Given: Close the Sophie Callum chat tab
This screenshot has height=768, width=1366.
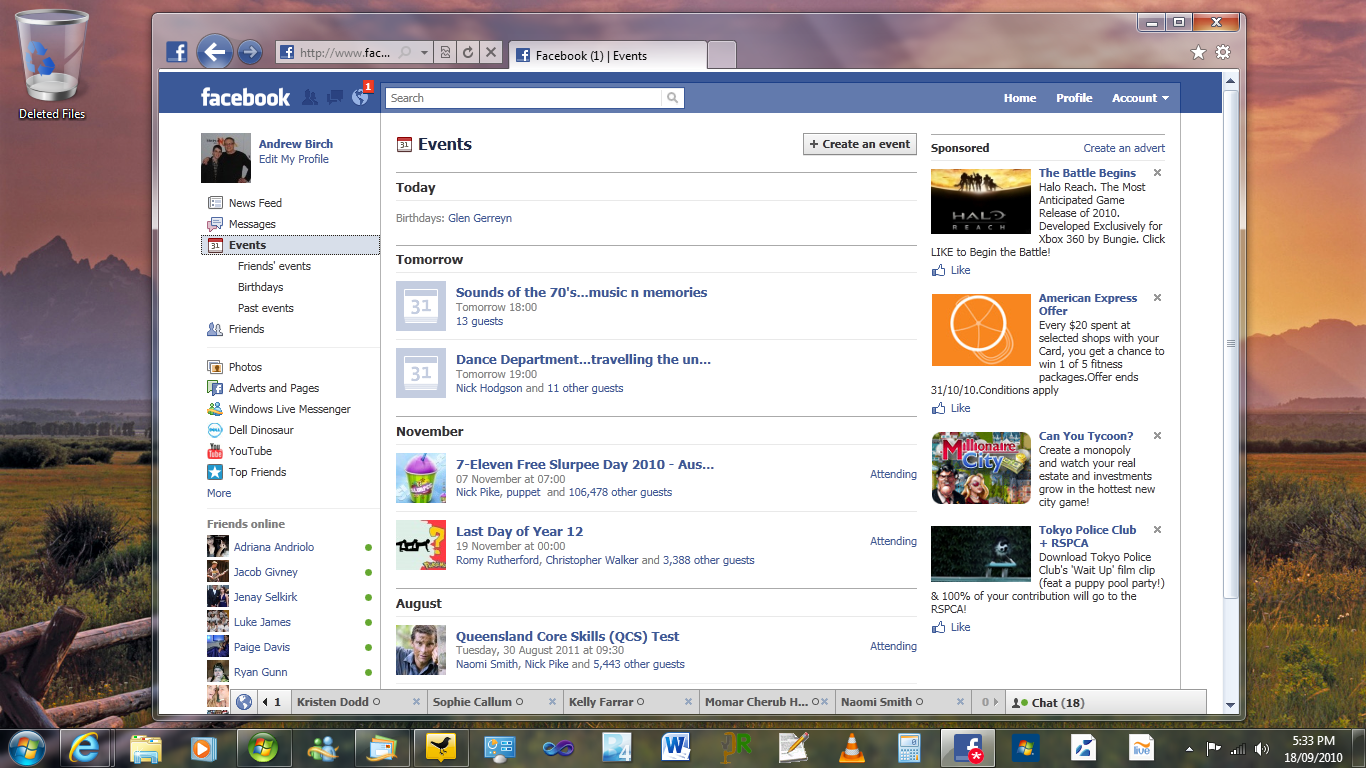Looking at the screenshot, I should [552, 702].
